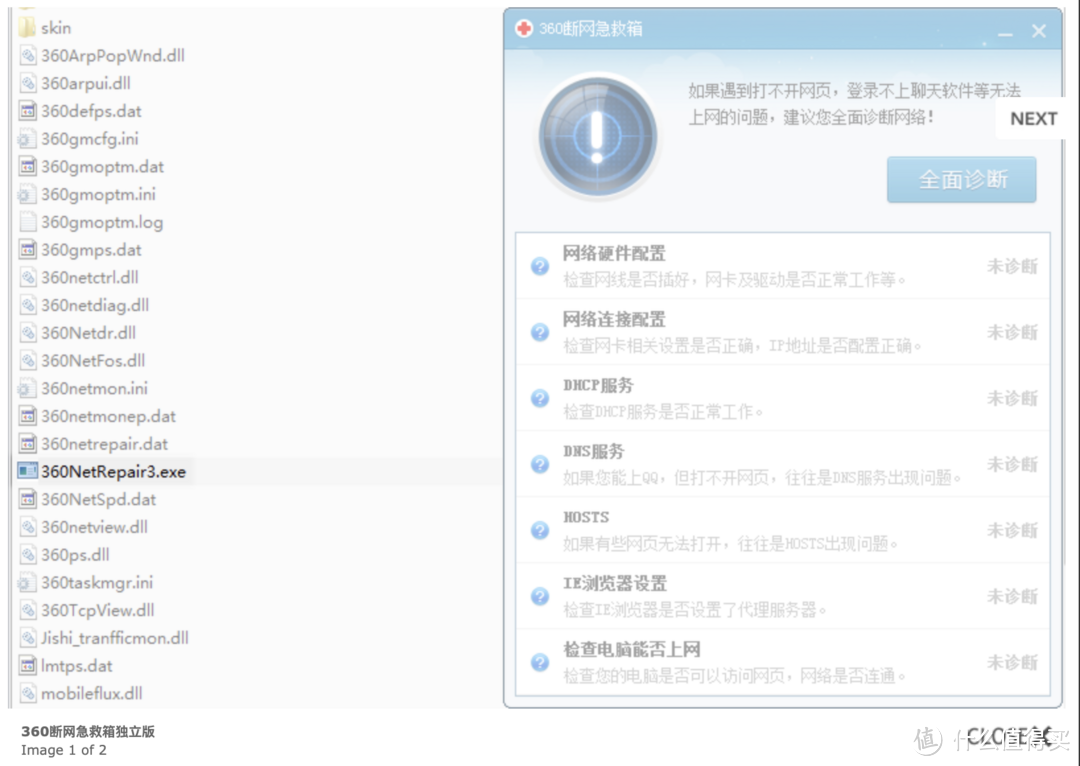The image size is (1080, 766).
Task: Select file name 360NetFos.dll
Action: tap(92, 360)
